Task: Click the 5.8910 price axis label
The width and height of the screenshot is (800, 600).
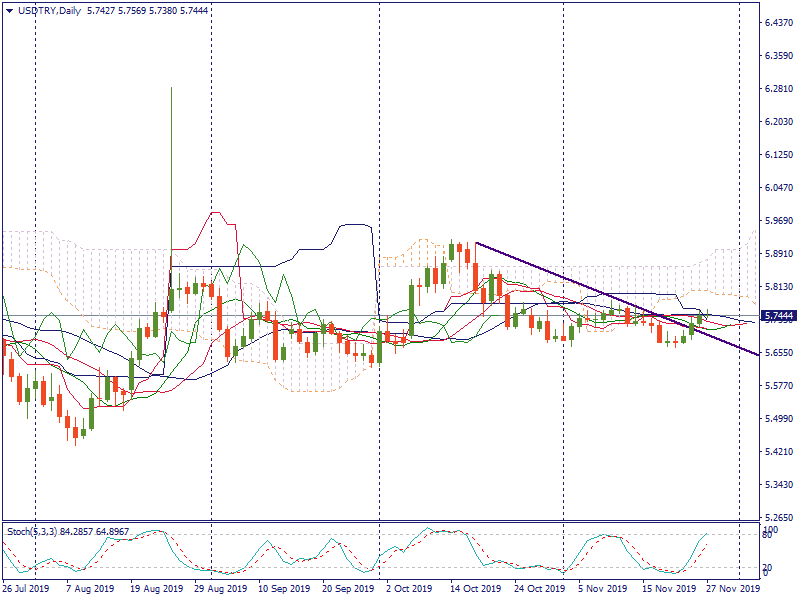Action: tap(778, 254)
